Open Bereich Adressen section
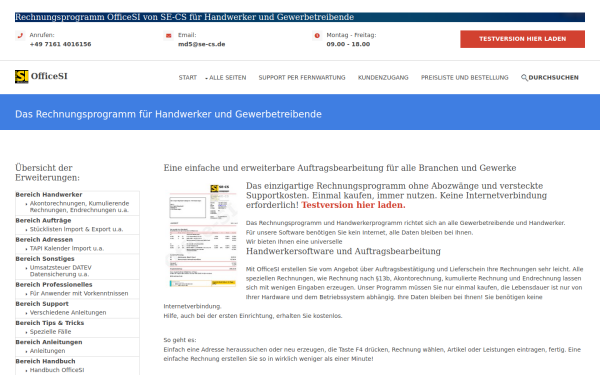This screenshot has height=375, width=600. [x=44, y=240]
